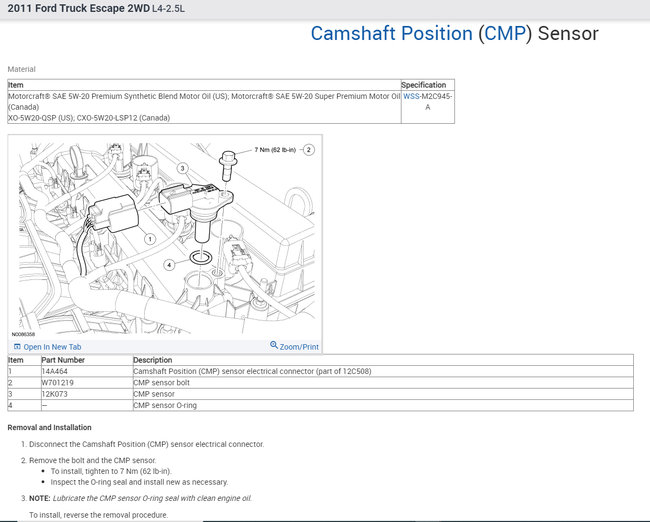This screenshot has width=650, height=522.
Task: Select the Motorcraft SAE 5W-20 oil item cell
Action: tap(204, 107)
